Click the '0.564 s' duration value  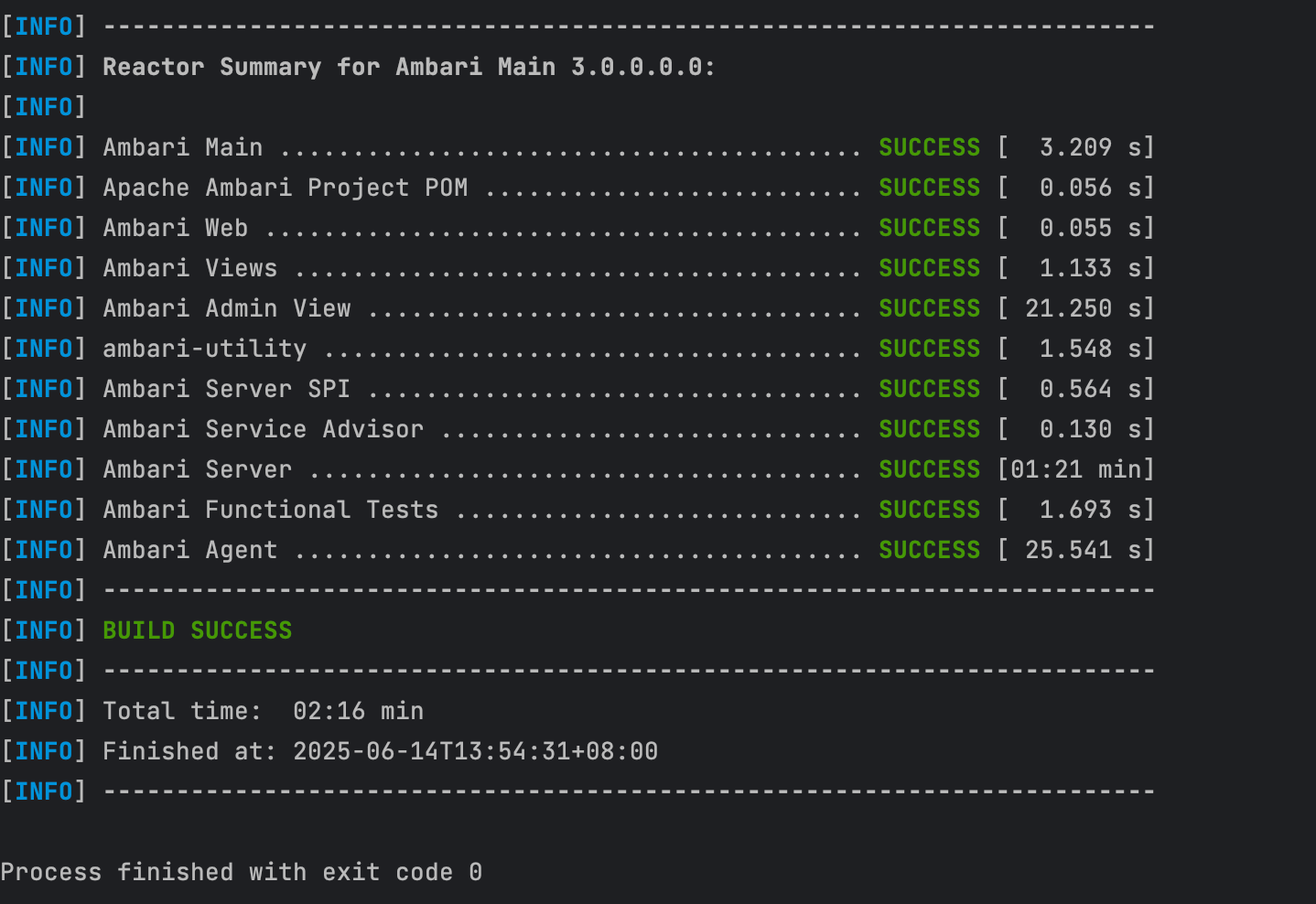tap(1091, 389)
